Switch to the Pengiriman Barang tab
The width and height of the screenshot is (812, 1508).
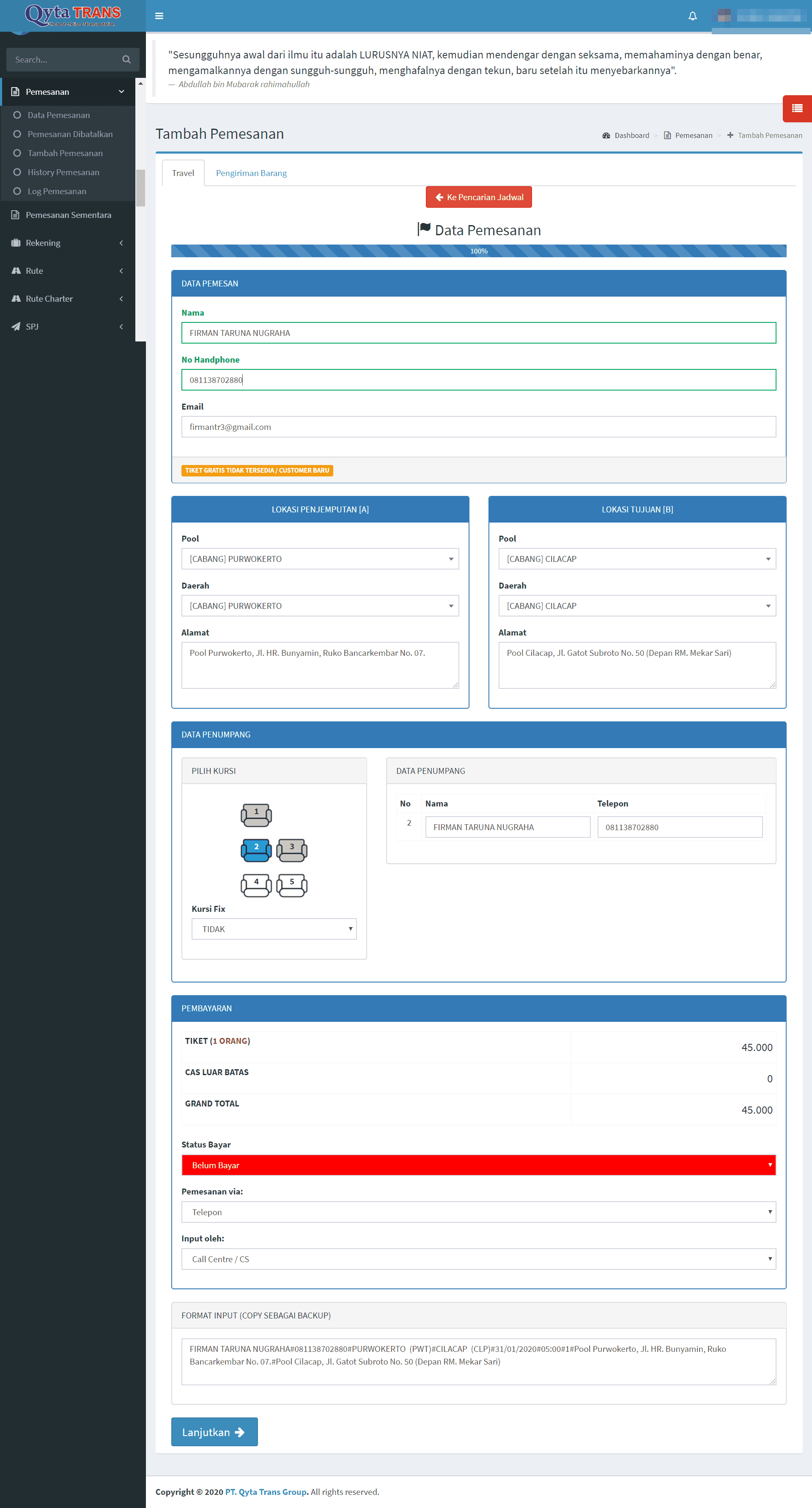[x=251, y=173]
